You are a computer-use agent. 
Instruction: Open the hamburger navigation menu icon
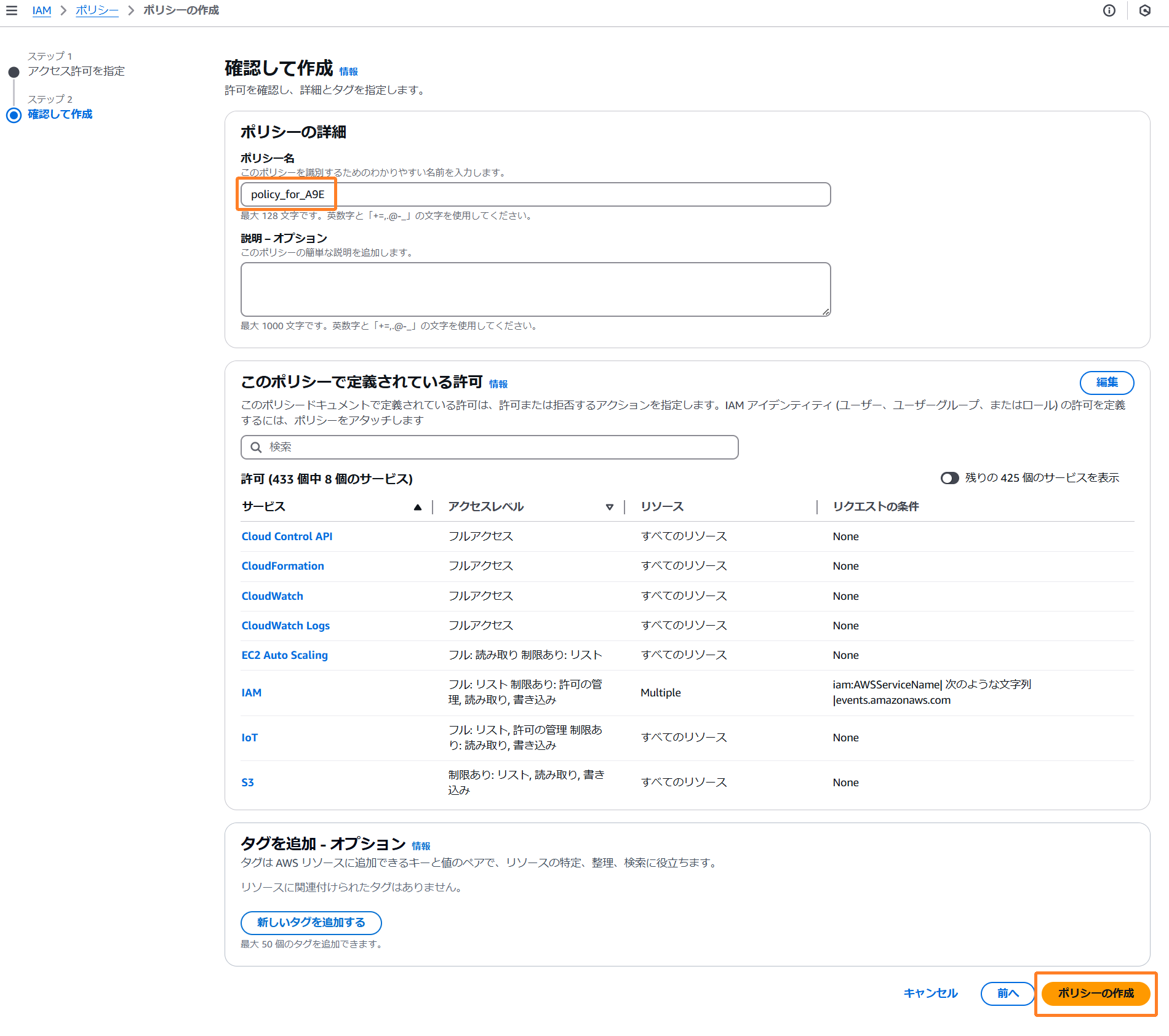point(11,10)
